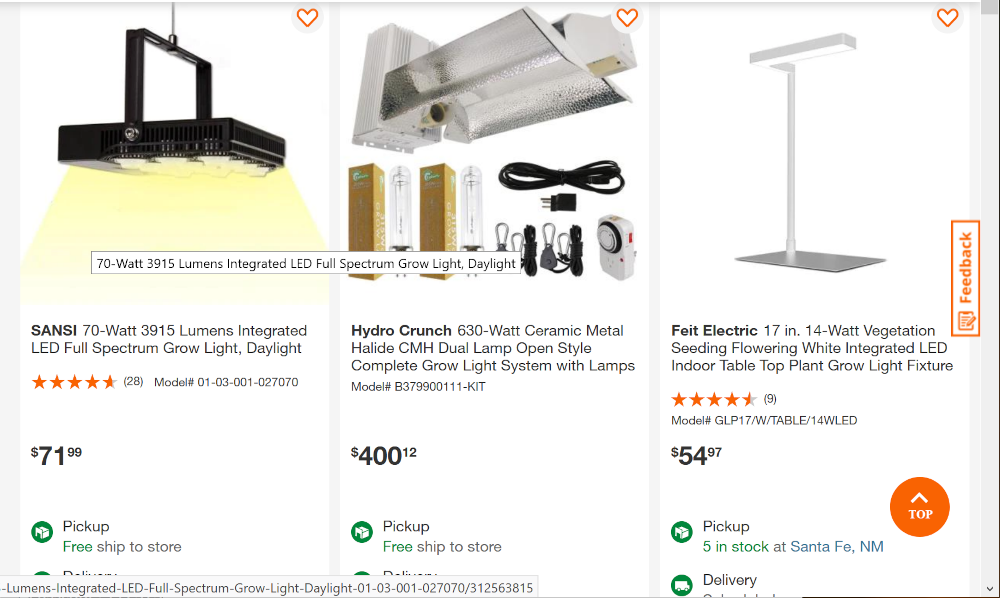Click the SANSI pickup store icon

[x=42, y=532]
